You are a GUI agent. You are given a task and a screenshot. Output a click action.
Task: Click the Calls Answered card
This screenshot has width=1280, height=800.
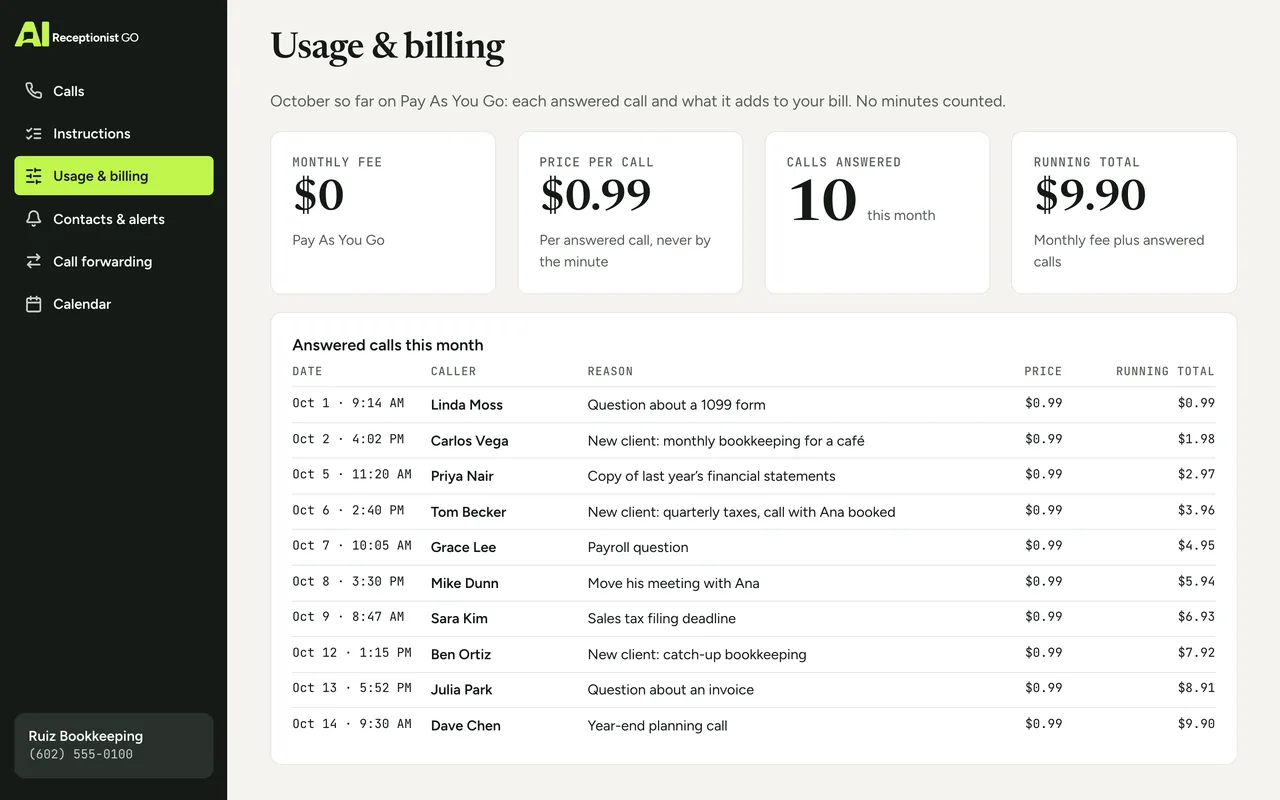(x=877, y=213)
